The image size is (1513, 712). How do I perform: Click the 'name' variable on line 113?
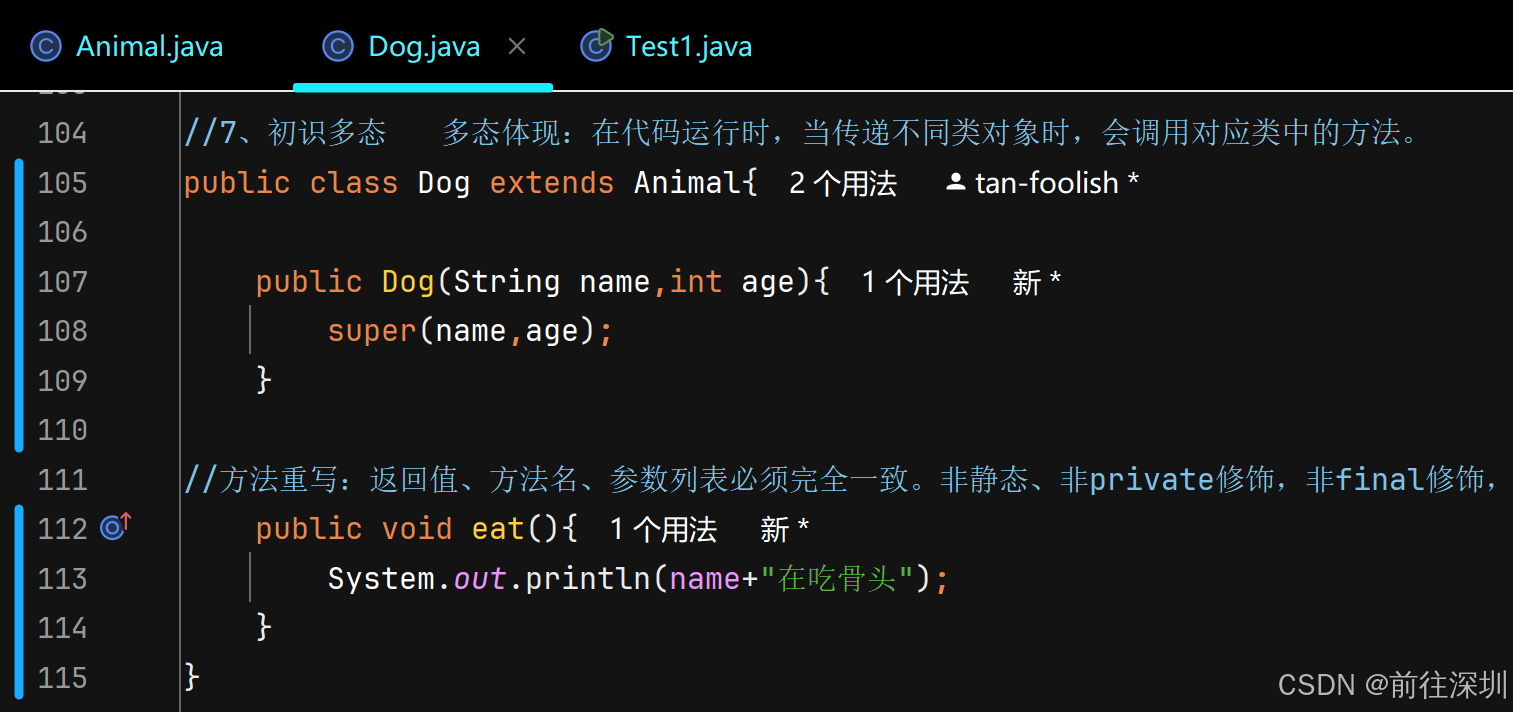point(705,578)
